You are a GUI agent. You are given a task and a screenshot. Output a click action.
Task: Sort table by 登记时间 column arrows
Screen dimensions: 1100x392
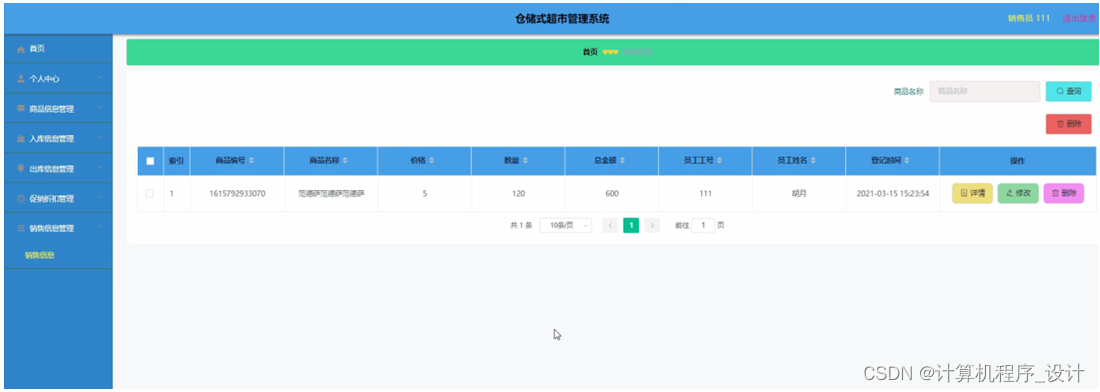(x=907, y=161)
